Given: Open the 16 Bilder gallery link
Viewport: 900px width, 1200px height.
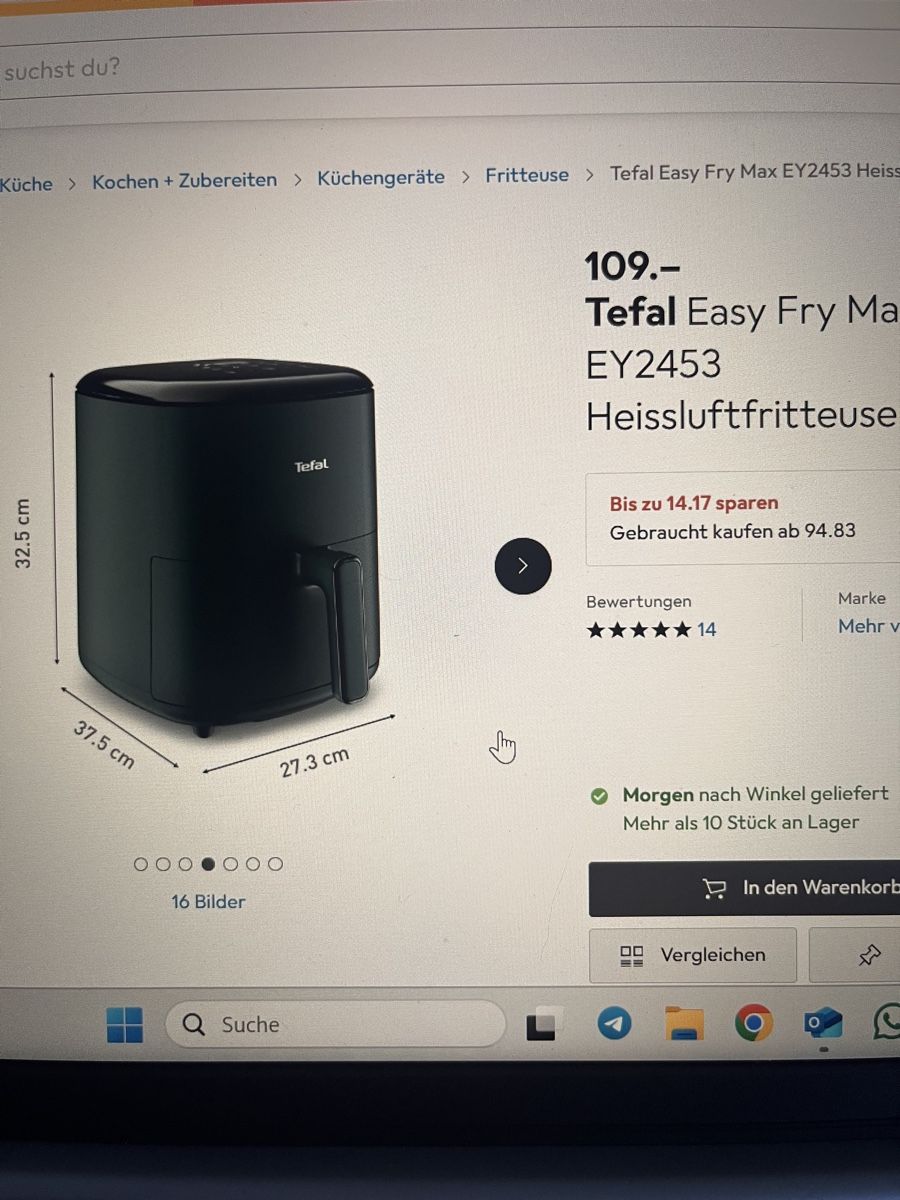Looking at the screenshot, I should (208, 902).
